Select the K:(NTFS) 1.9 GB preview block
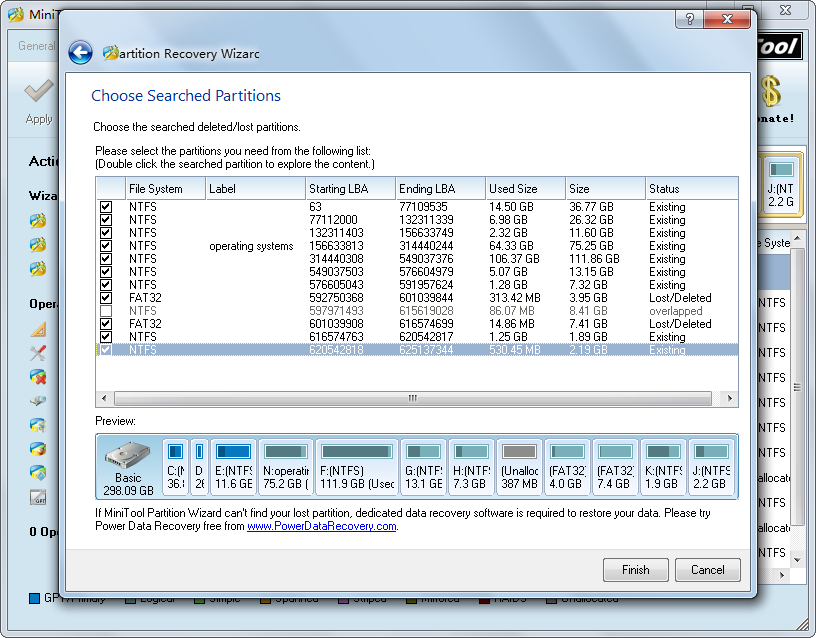The width and height of the screenshot is (816, 638). [x=663, y=466]
